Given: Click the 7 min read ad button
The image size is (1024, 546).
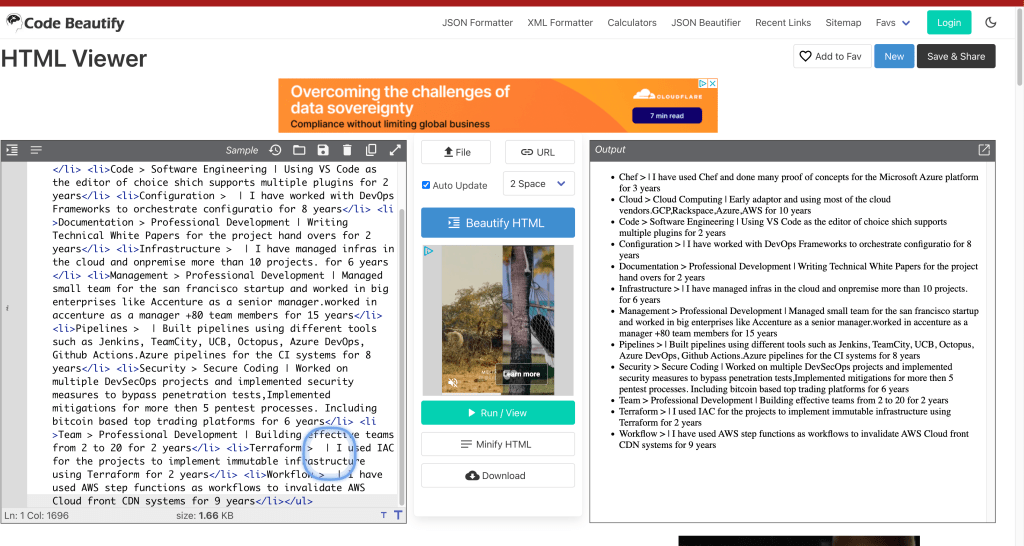Looking at the screenshot, I should tap(667, 116).
